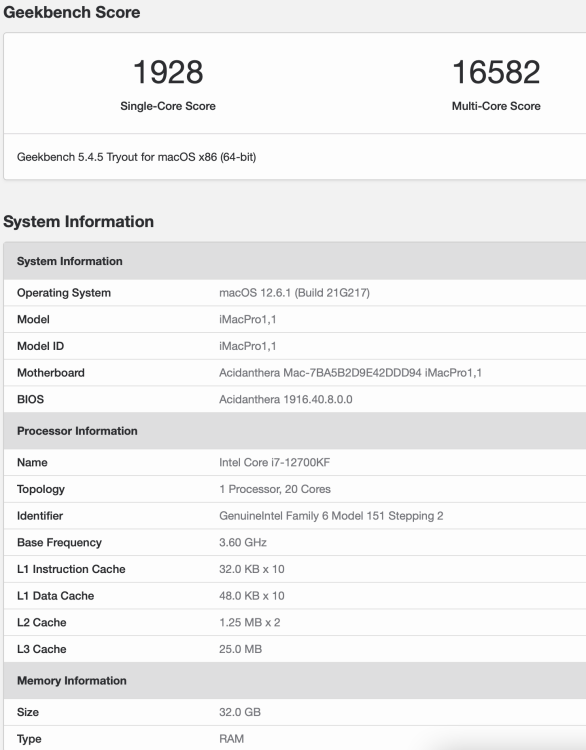Click the BIOS version 1916.40.8.0.0 value
Viewport: 586px width, 750px height.
[286, 399]
